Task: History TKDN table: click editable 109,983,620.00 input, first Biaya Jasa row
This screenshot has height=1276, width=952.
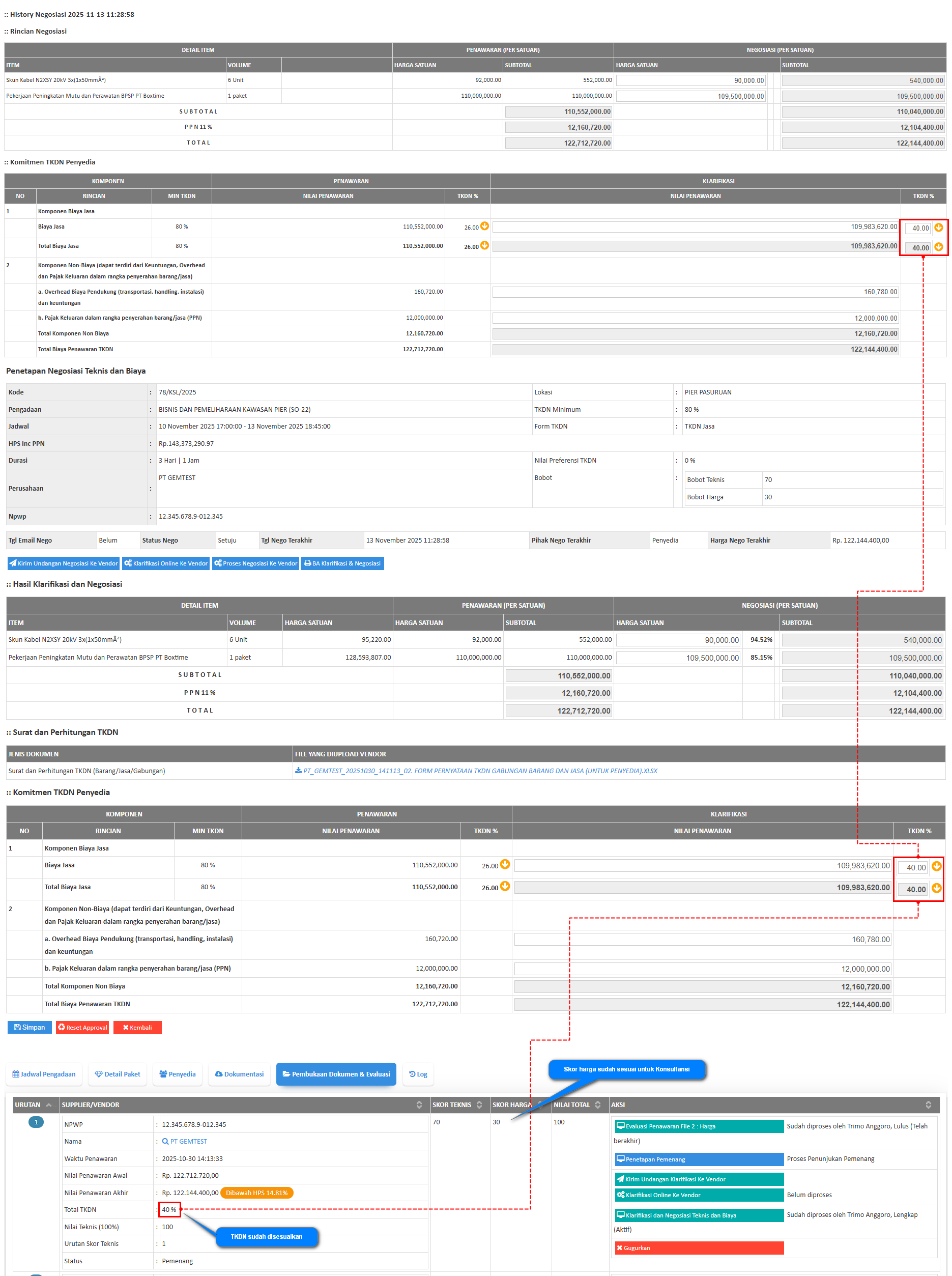Action: click(696, 226)
